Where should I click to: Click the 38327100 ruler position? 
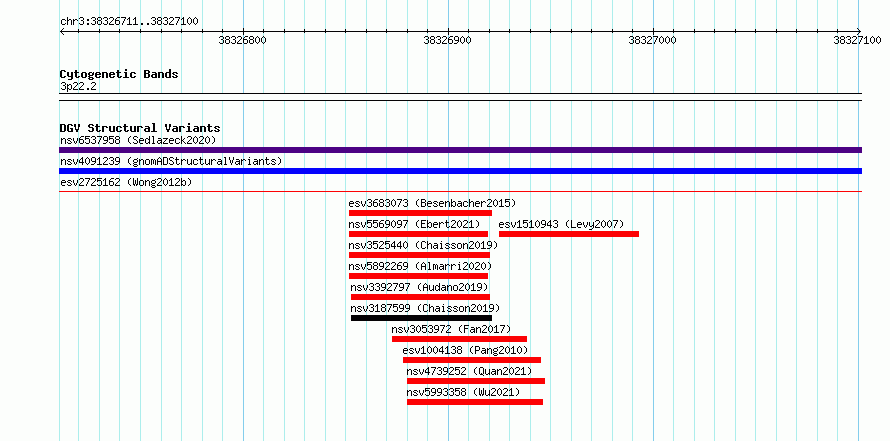tap(857, 40)
